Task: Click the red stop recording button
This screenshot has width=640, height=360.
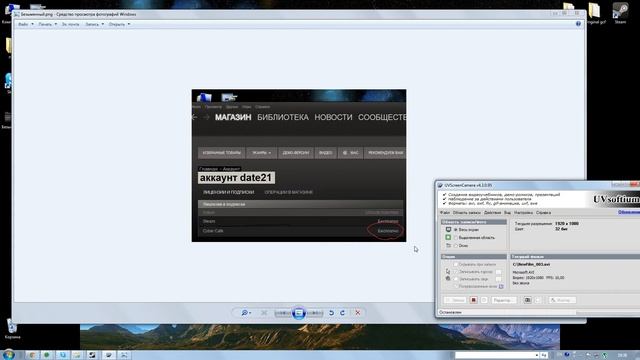Action: point(473,300)
